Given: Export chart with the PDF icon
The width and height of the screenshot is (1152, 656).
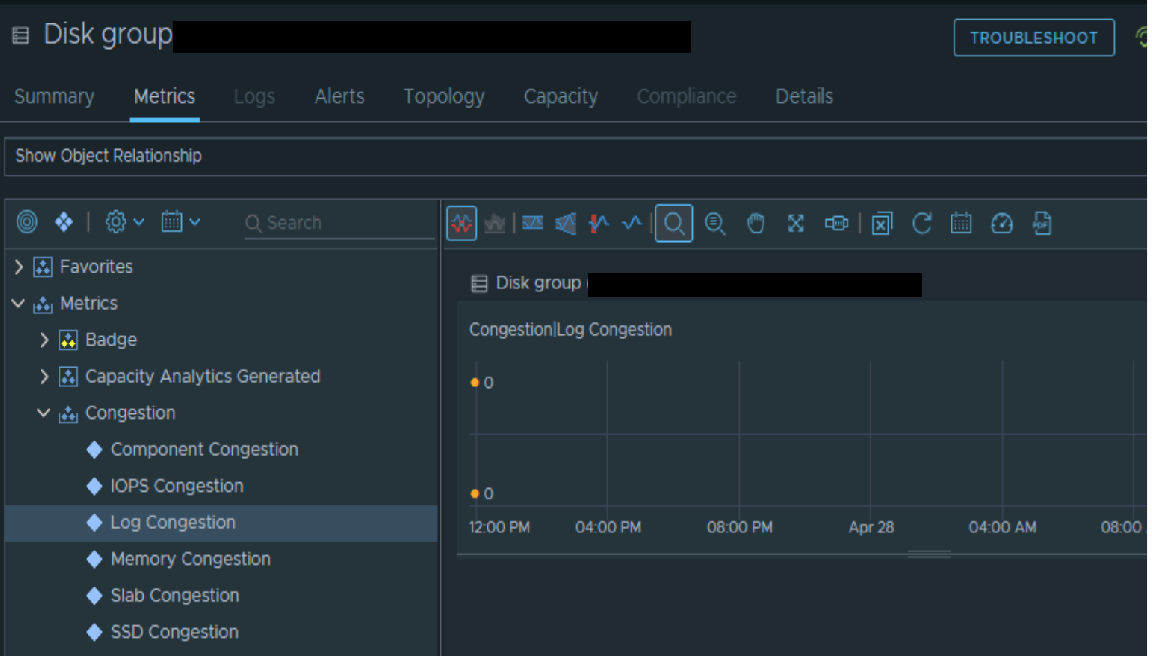Looking at the screenshot, I should click(x=1042, y=224).
